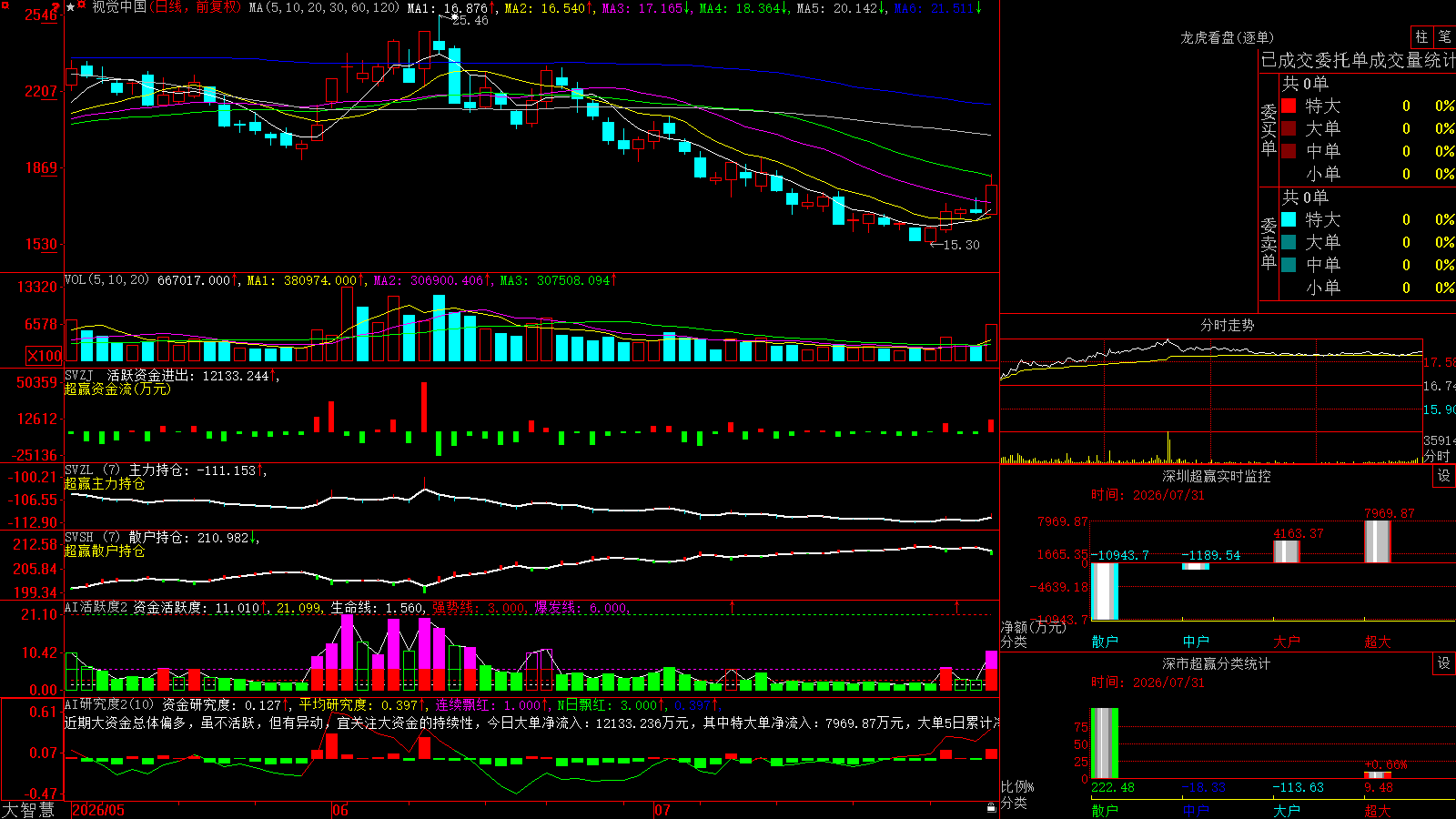
Task: Click the intraday 分时走势 price chart
Action: (1211, 386)
